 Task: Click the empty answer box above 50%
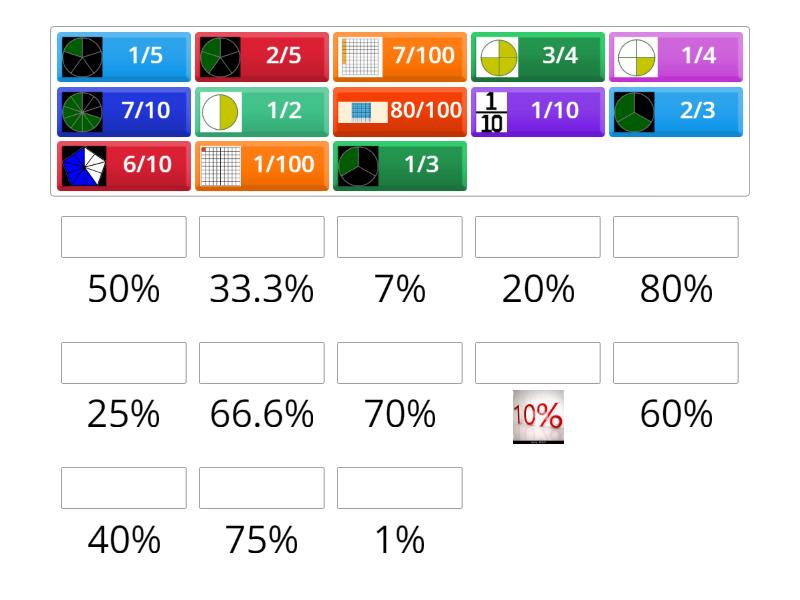pyautogui.click(x=122, y=237)
